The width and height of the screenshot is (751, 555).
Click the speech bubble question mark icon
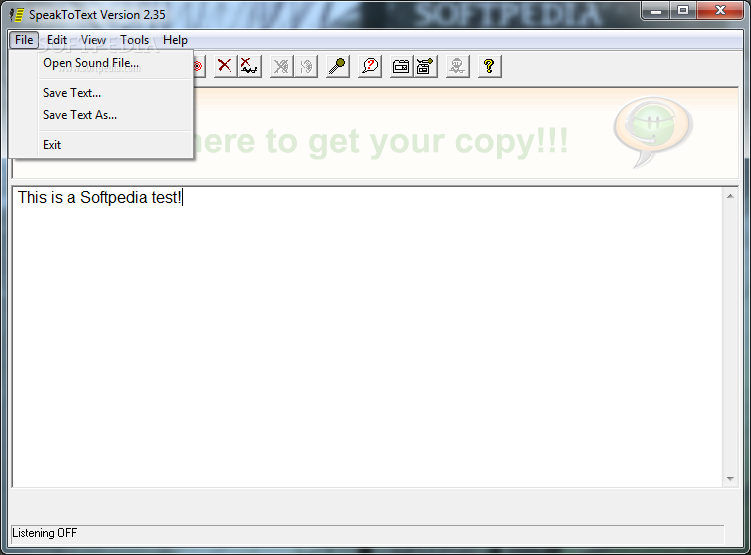click(370, 66)
